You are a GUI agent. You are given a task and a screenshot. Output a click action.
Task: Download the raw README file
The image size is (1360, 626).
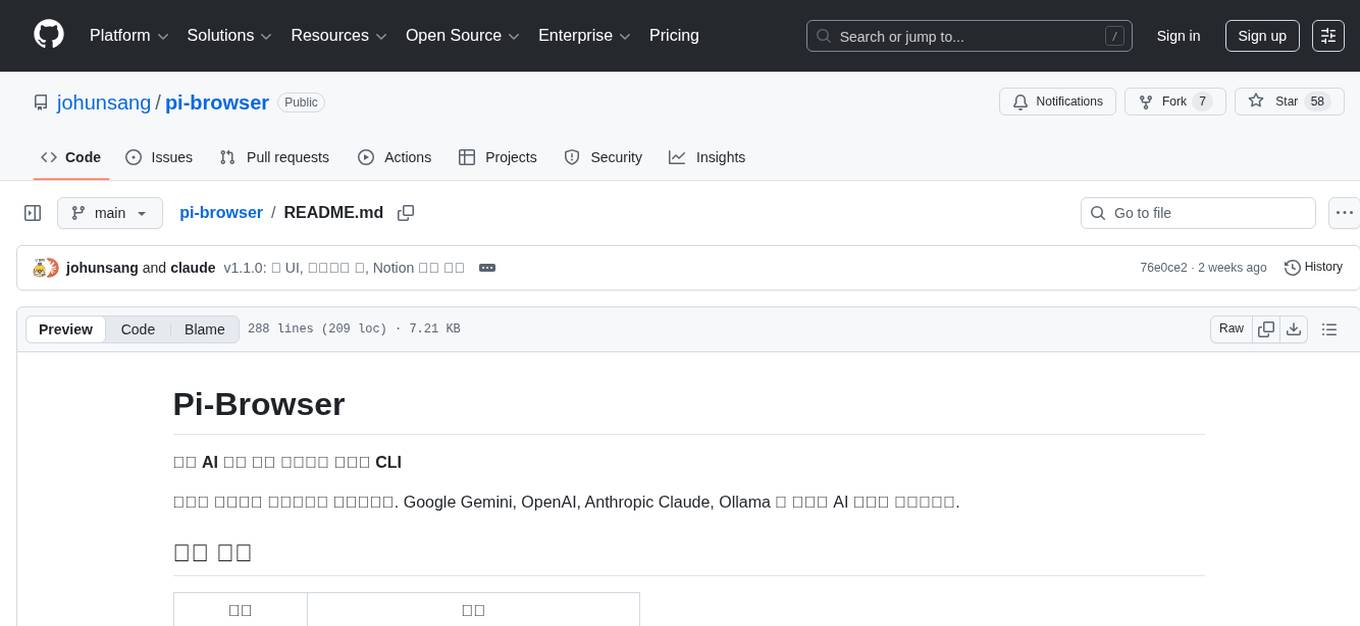click(x=1294, y=328)
